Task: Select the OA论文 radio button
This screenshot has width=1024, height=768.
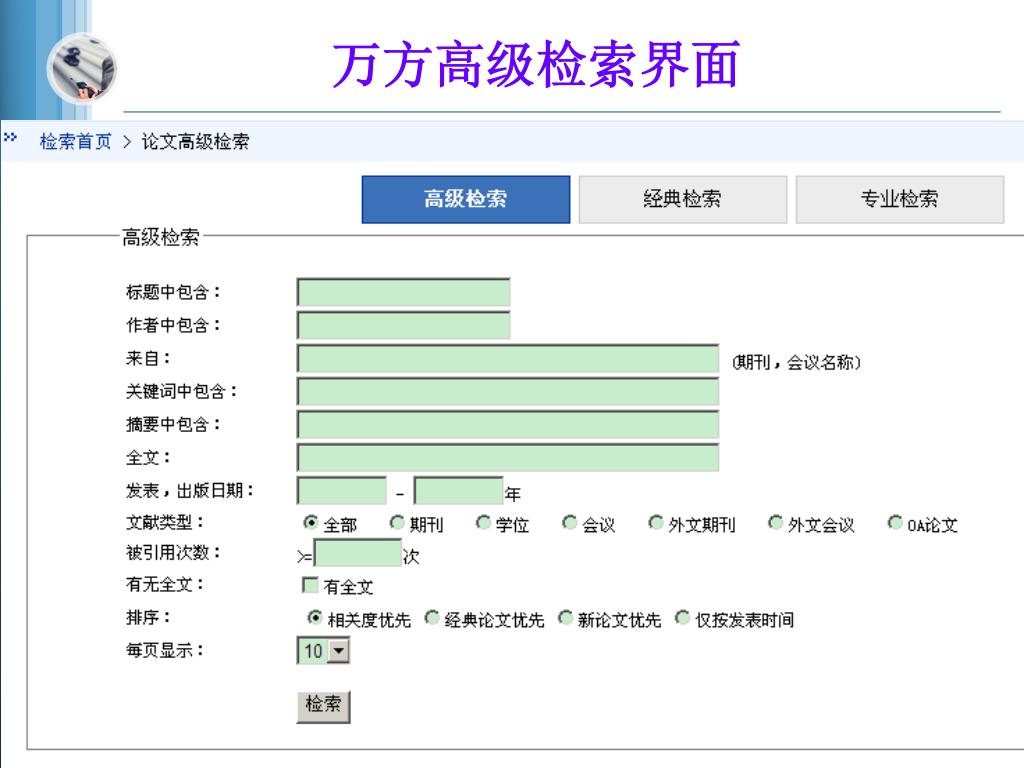Action: click(895, 522)
